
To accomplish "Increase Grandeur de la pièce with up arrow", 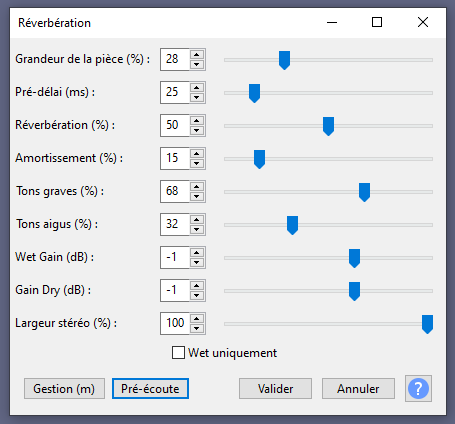I will coord(197,55).
